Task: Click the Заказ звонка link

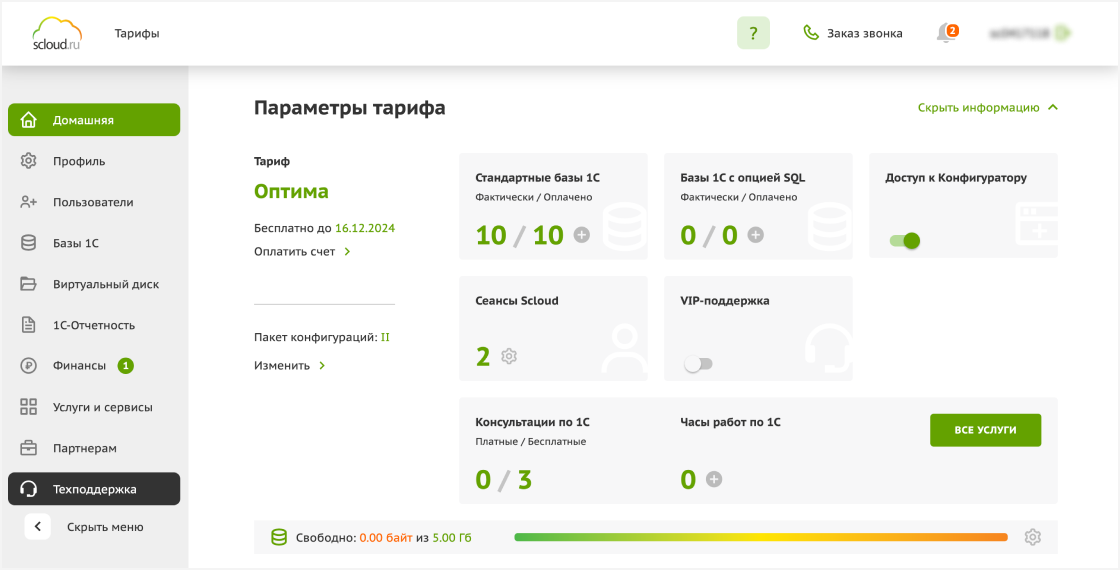Action: 865,33
